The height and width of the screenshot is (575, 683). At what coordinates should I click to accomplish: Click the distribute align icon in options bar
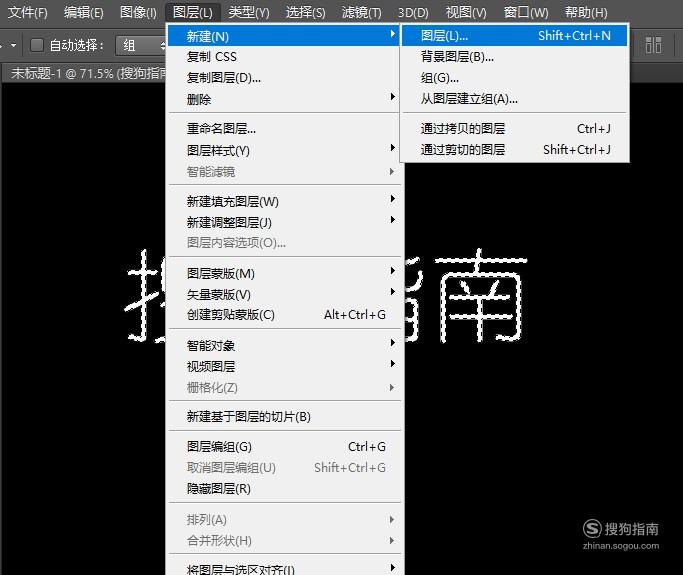(653, 45)
